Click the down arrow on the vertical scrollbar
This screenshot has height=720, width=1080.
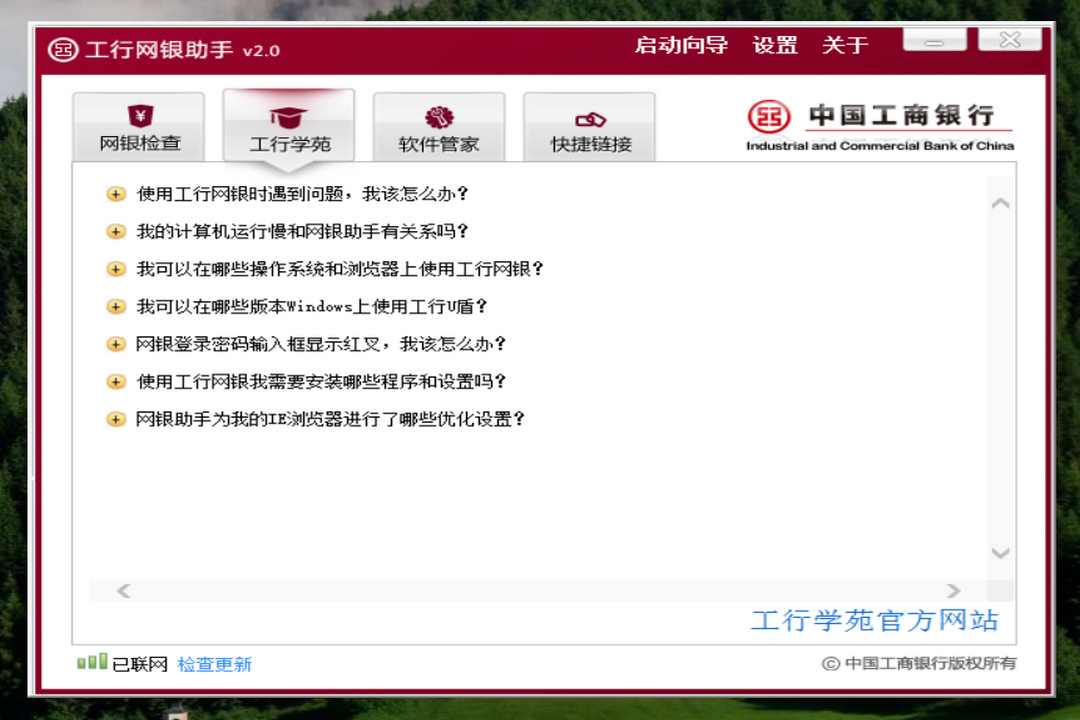pos(1000,553)
